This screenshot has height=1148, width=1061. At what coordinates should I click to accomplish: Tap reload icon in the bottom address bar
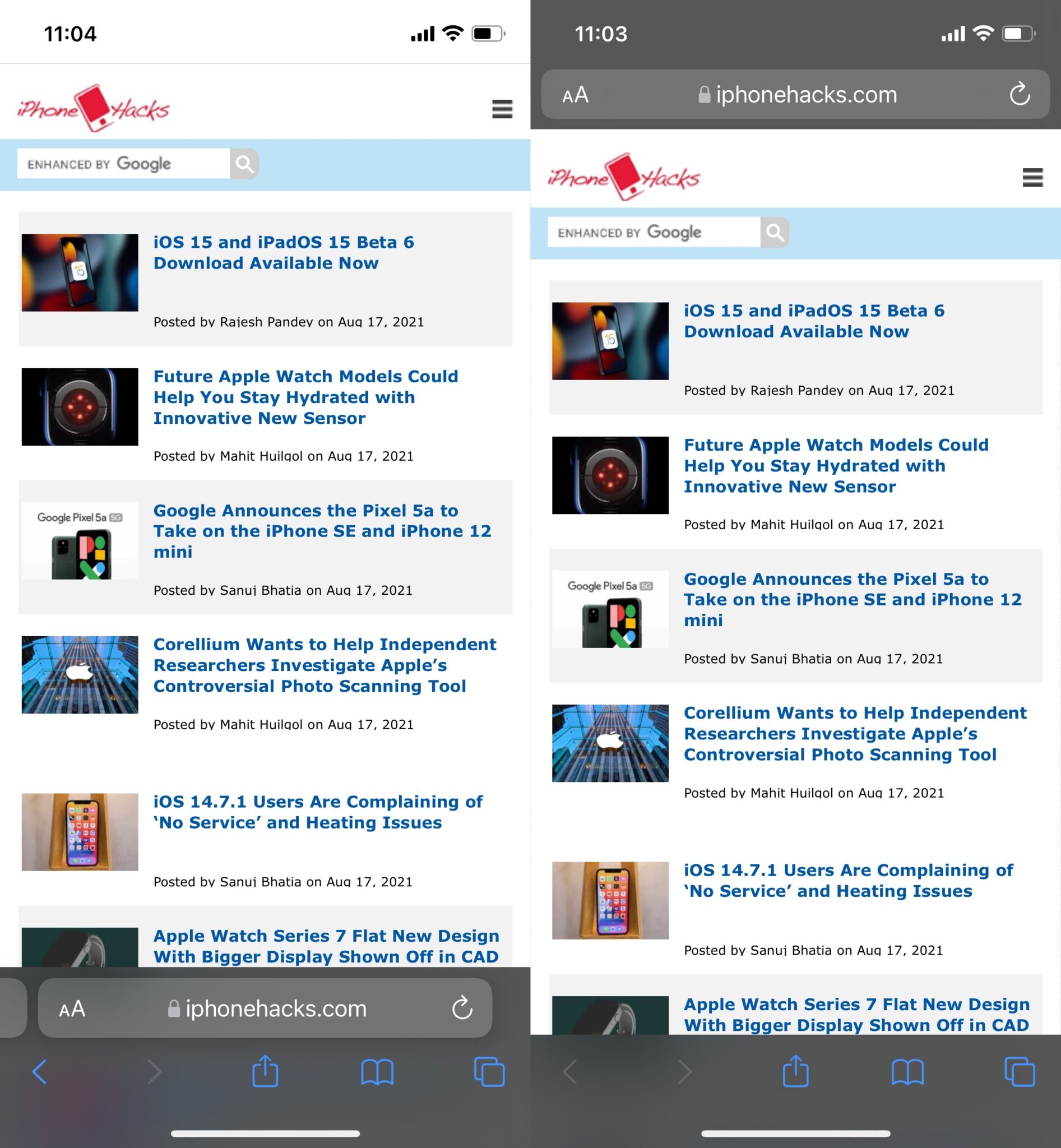pos(462,1008)
